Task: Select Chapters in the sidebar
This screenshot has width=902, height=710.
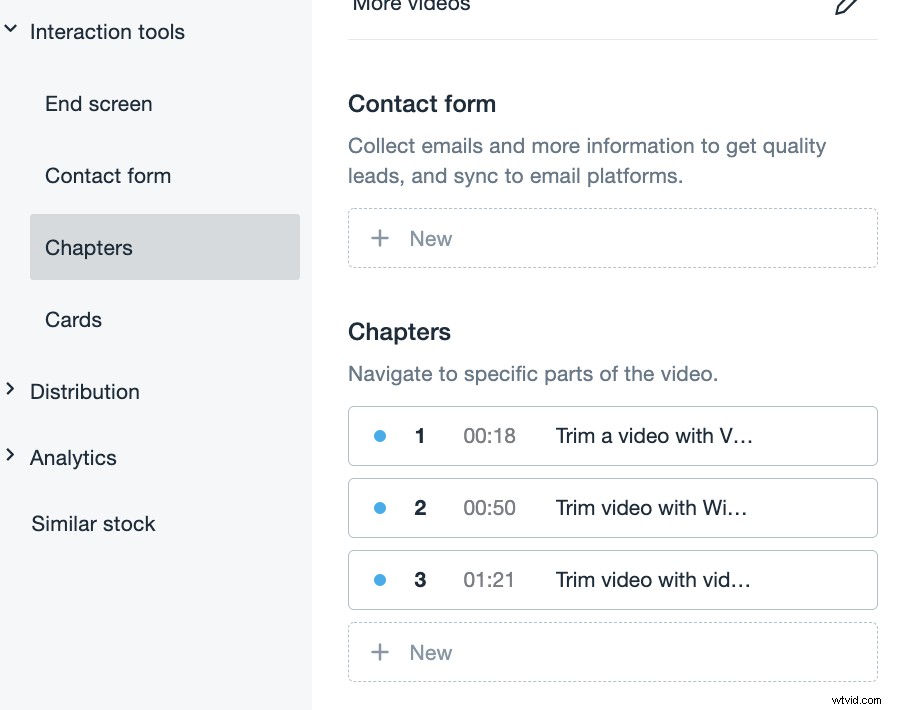Action: click(88, 248)
